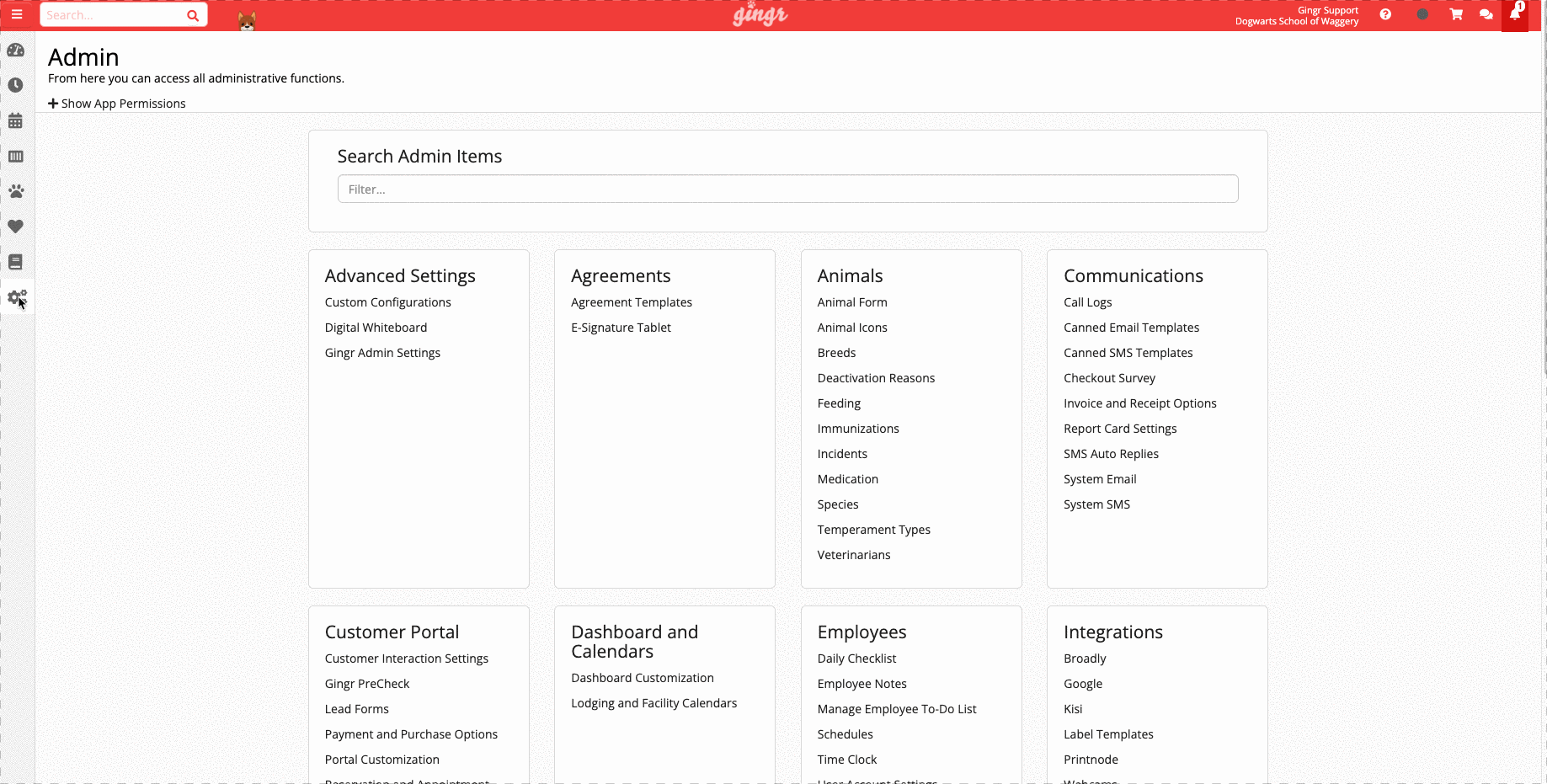Open Lodging and Facility Calendars
Screen dimensions: 1547x784
click(654, 703)
